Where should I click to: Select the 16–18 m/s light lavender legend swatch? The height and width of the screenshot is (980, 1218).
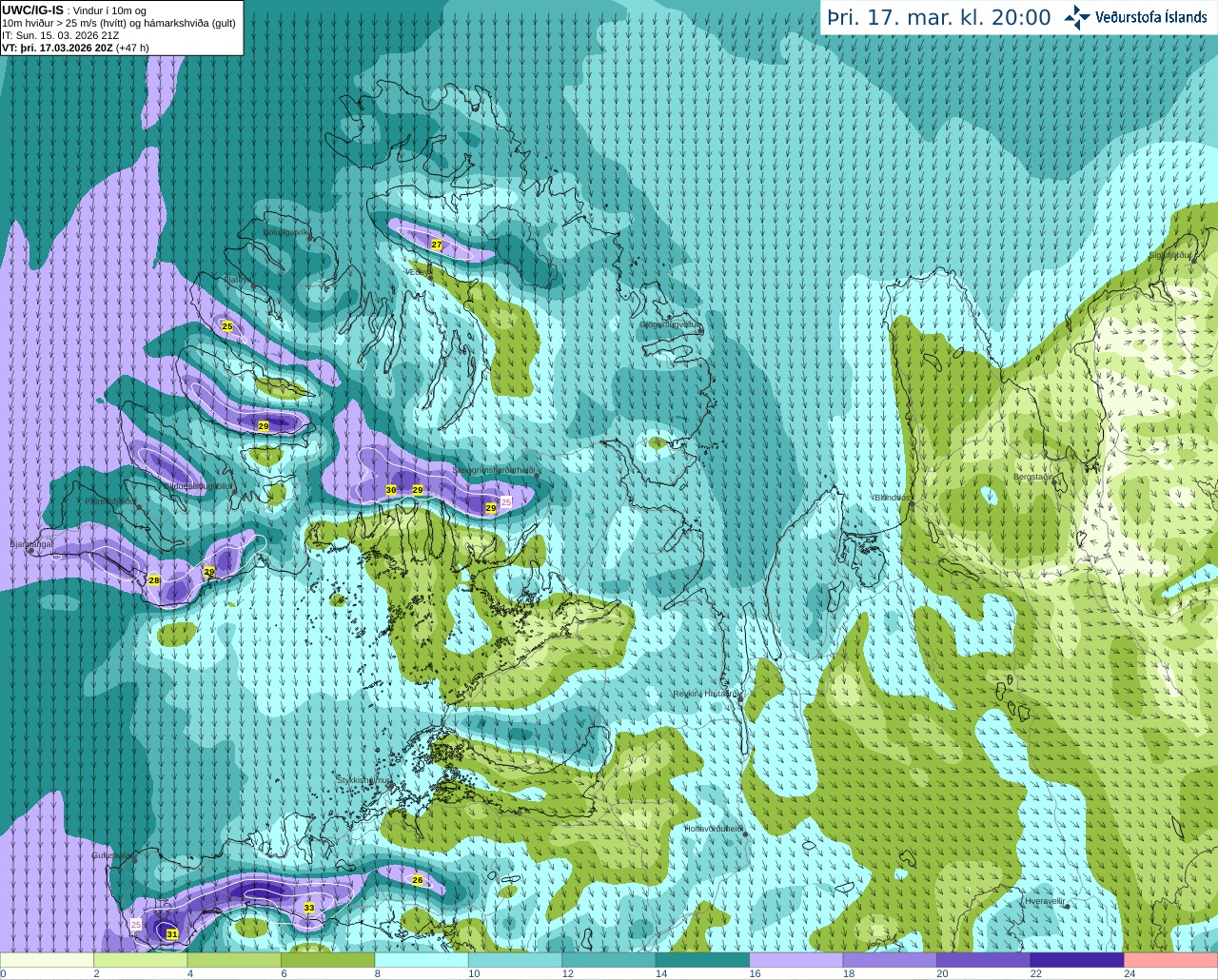click(796, 960)
